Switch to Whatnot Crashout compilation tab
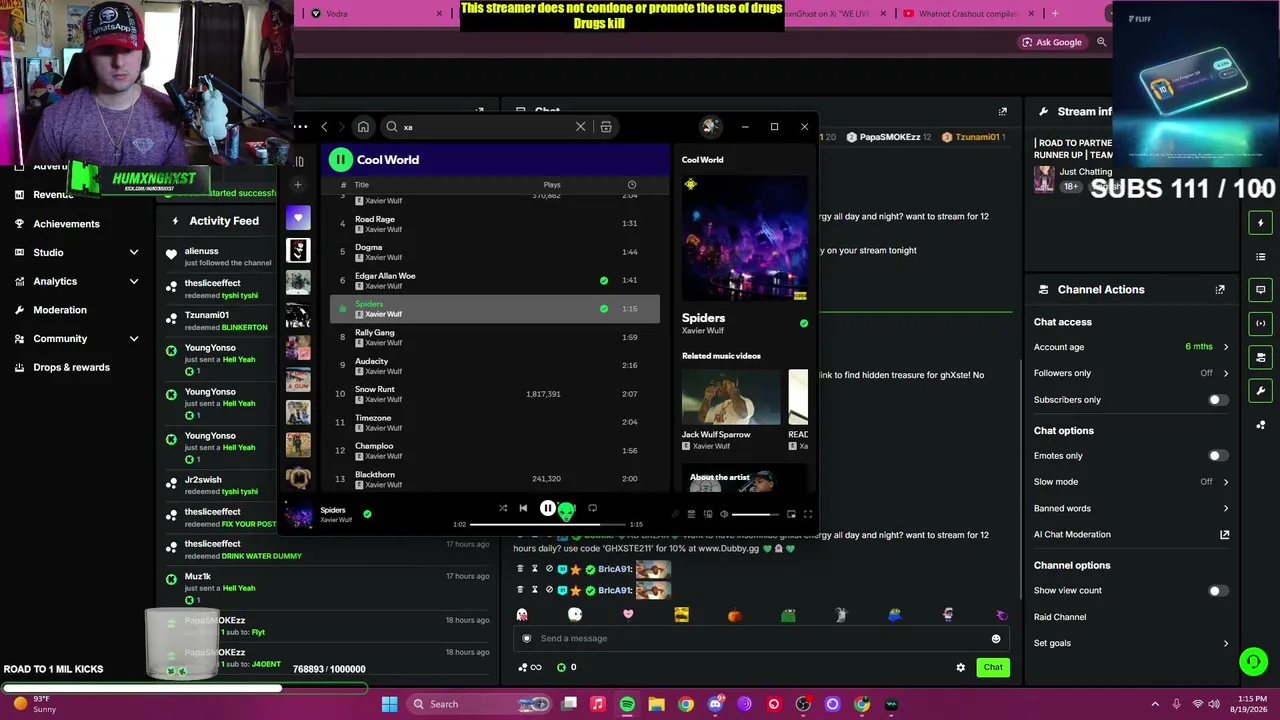The height and width of the screenshot is (720, 1280). click(966, 14)
